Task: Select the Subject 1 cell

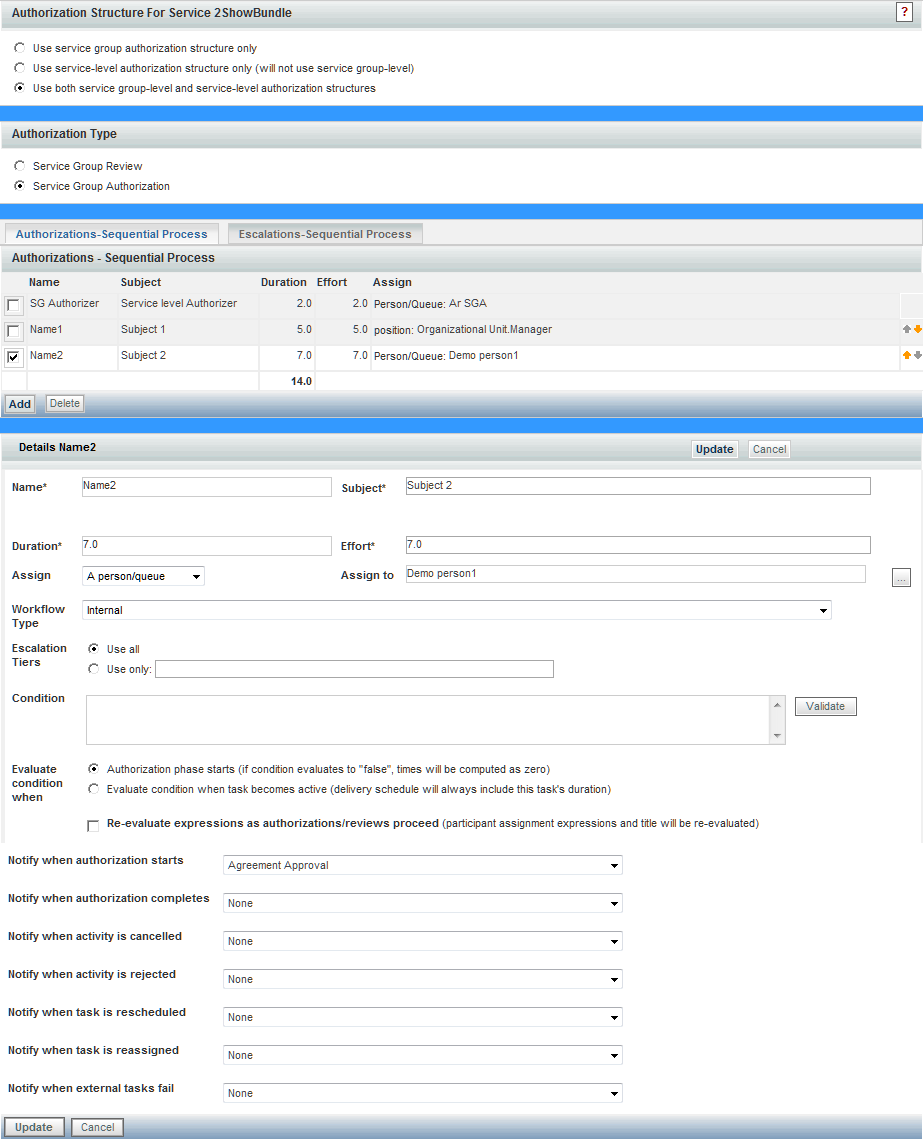Action: pyautogui.click(x=143, y=329)
